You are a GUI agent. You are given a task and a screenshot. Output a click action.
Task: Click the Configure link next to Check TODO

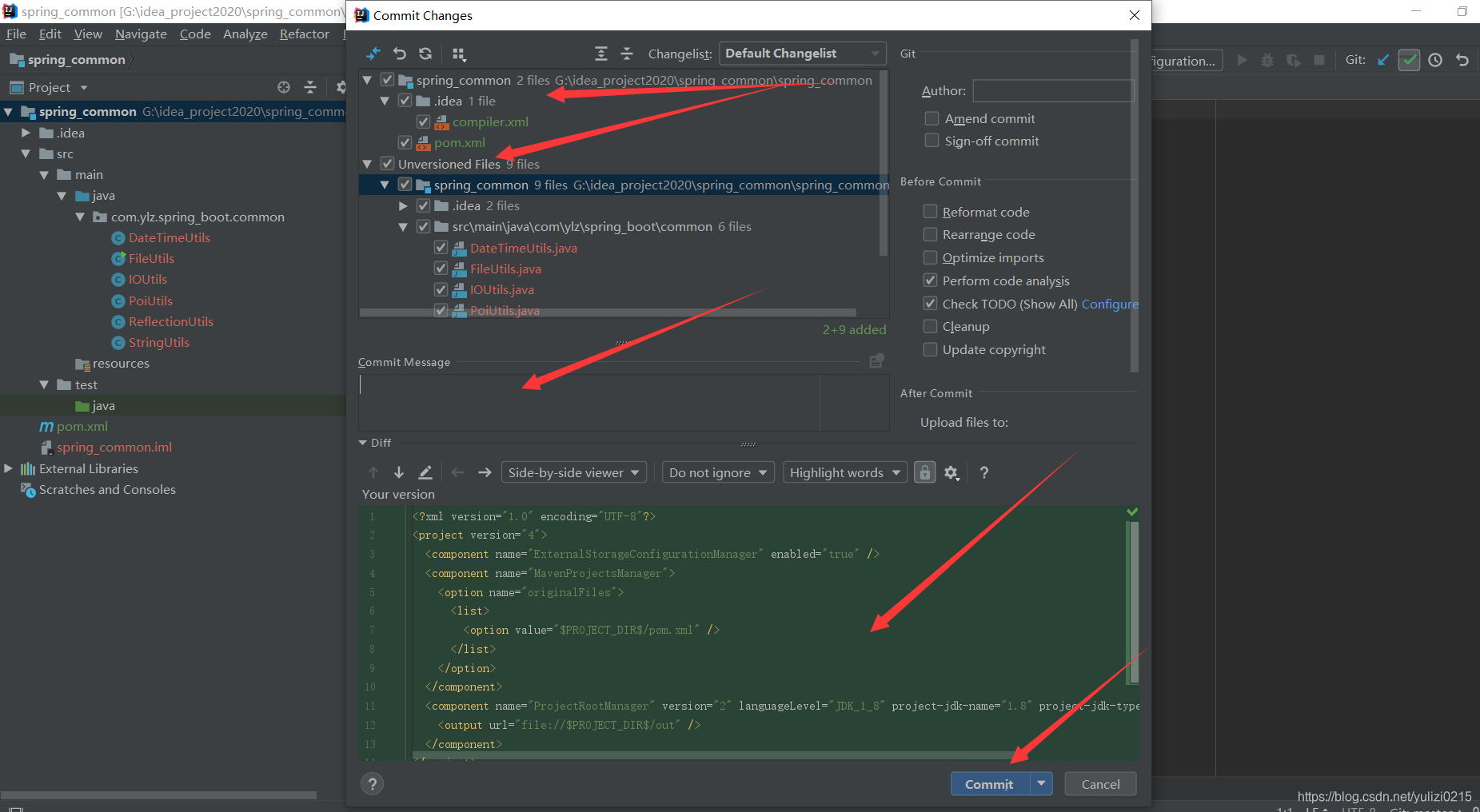point(1110,304)
